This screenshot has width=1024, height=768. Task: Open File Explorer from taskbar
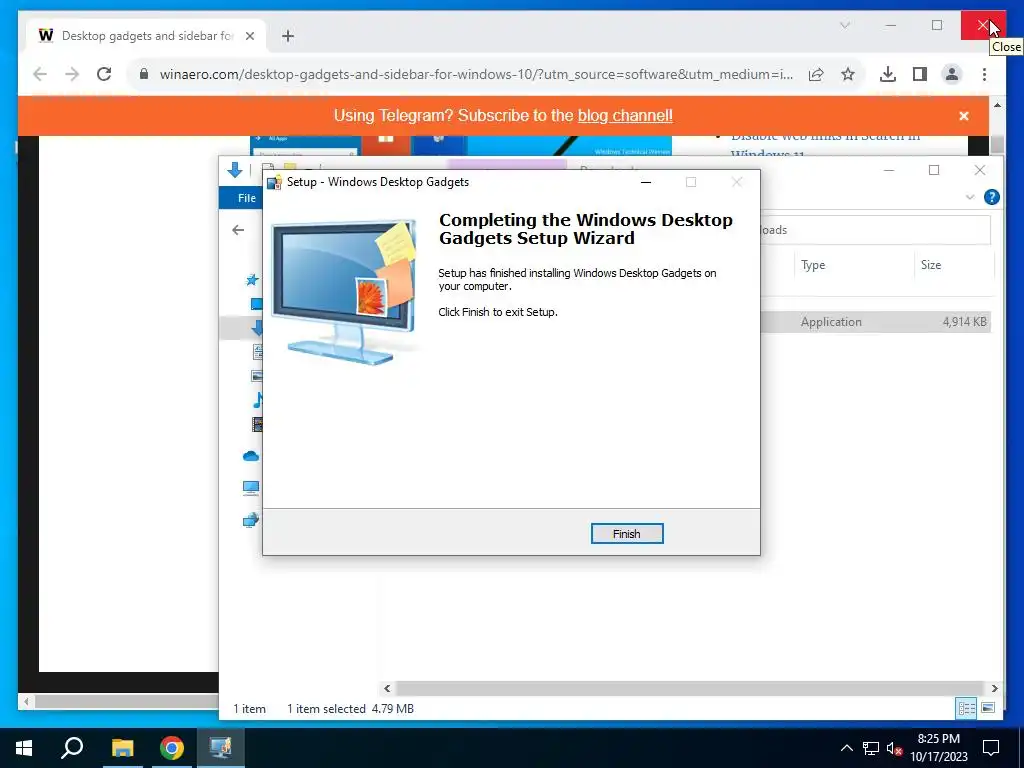pyautogui.click(x=122, y=748)
